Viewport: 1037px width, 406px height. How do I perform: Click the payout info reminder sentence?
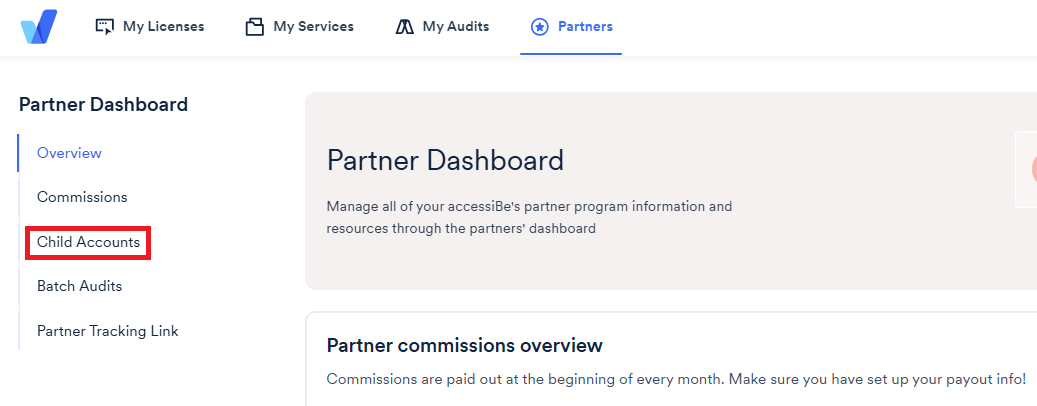(x=677, y=380)
